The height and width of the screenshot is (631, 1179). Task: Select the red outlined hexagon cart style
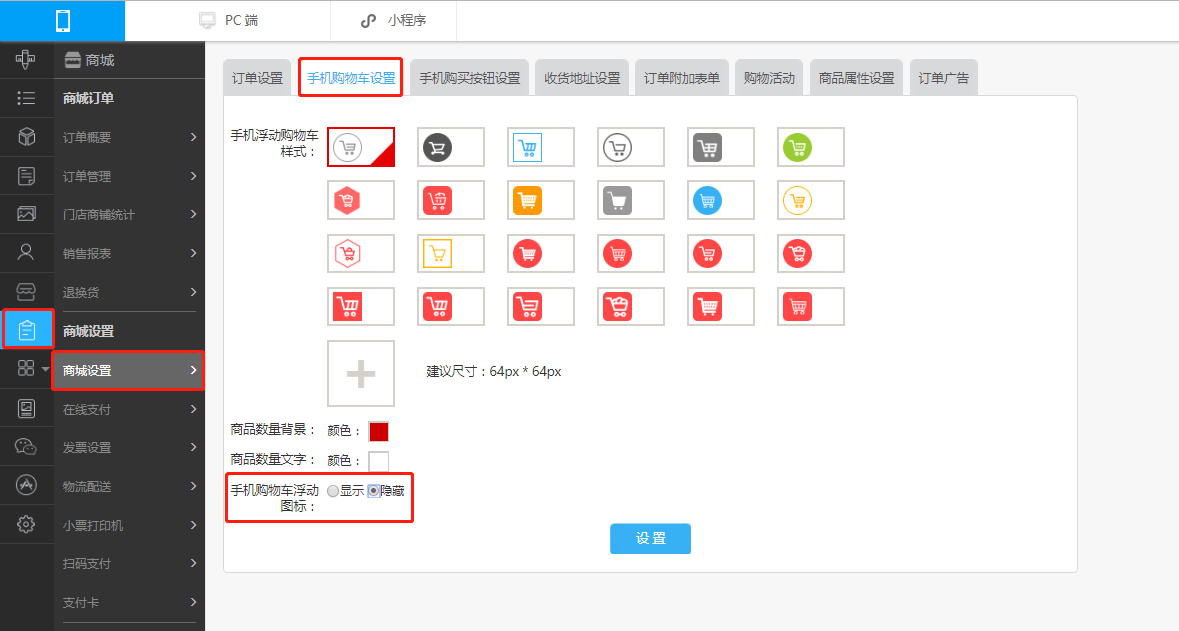(361, 253)
